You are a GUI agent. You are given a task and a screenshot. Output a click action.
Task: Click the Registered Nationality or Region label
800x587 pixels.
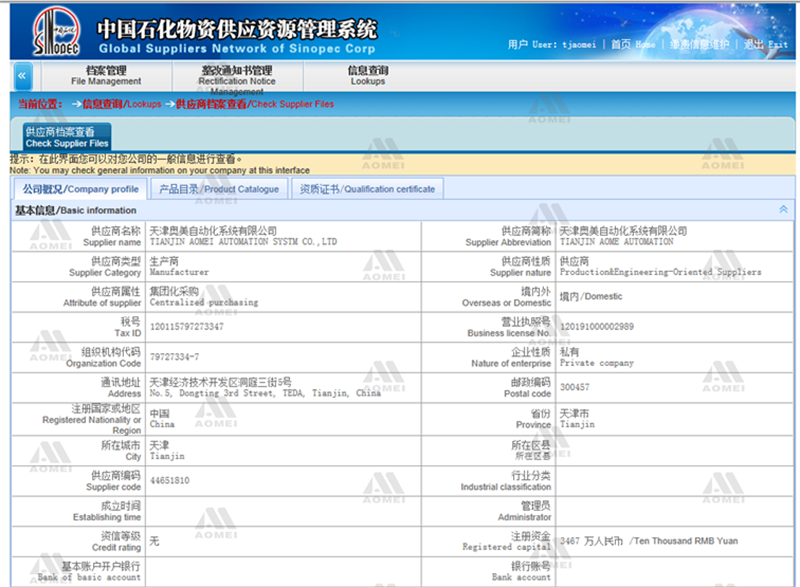[x=92, y=420]
